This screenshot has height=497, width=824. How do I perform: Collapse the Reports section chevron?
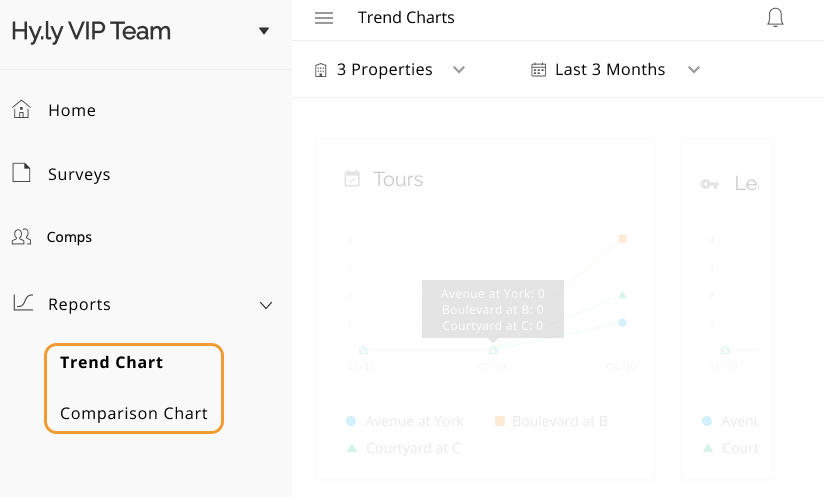tap(266, 305)
